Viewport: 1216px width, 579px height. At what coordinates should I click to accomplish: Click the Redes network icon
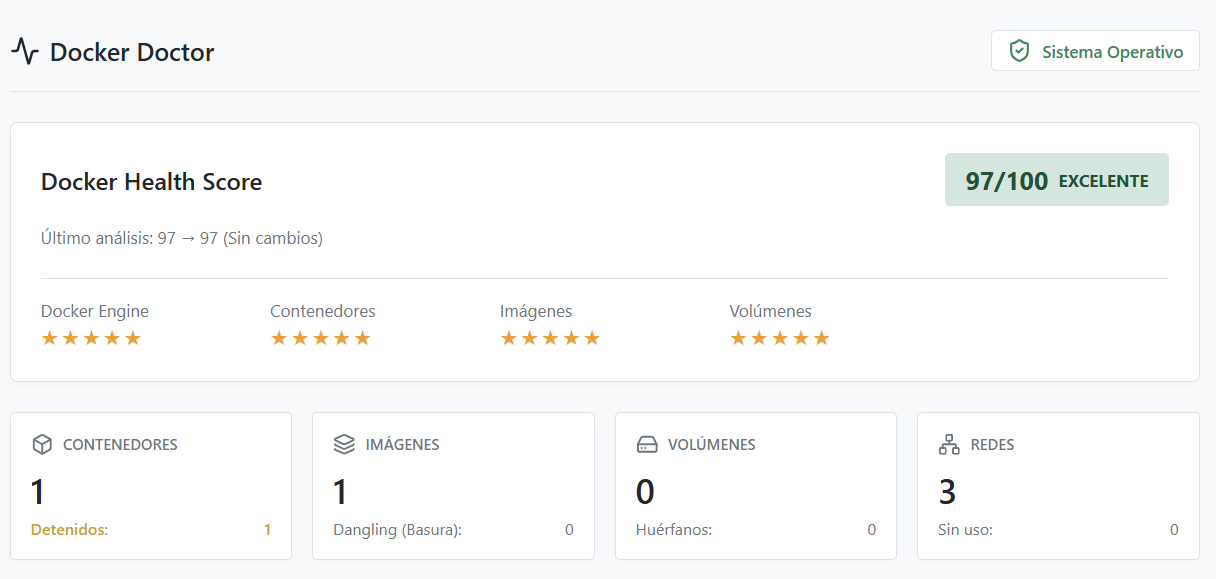tap(949, 444)
